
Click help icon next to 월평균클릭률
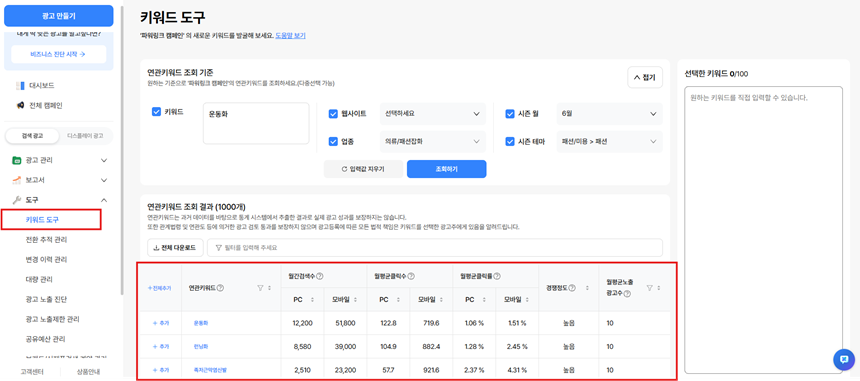point(497,276)
